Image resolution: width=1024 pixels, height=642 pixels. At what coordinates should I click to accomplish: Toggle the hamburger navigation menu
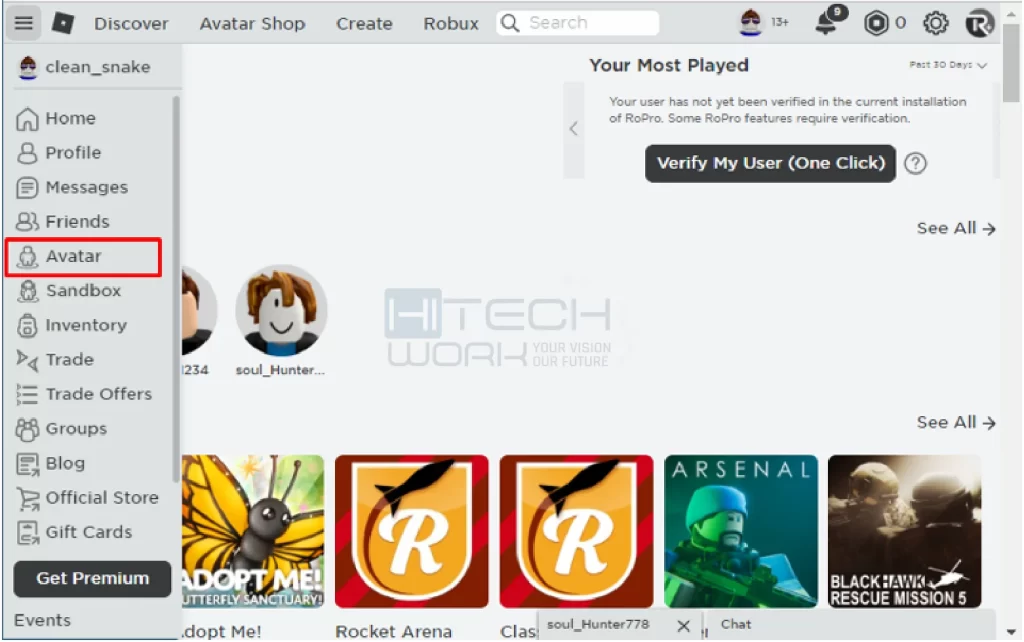pos(24,23)
